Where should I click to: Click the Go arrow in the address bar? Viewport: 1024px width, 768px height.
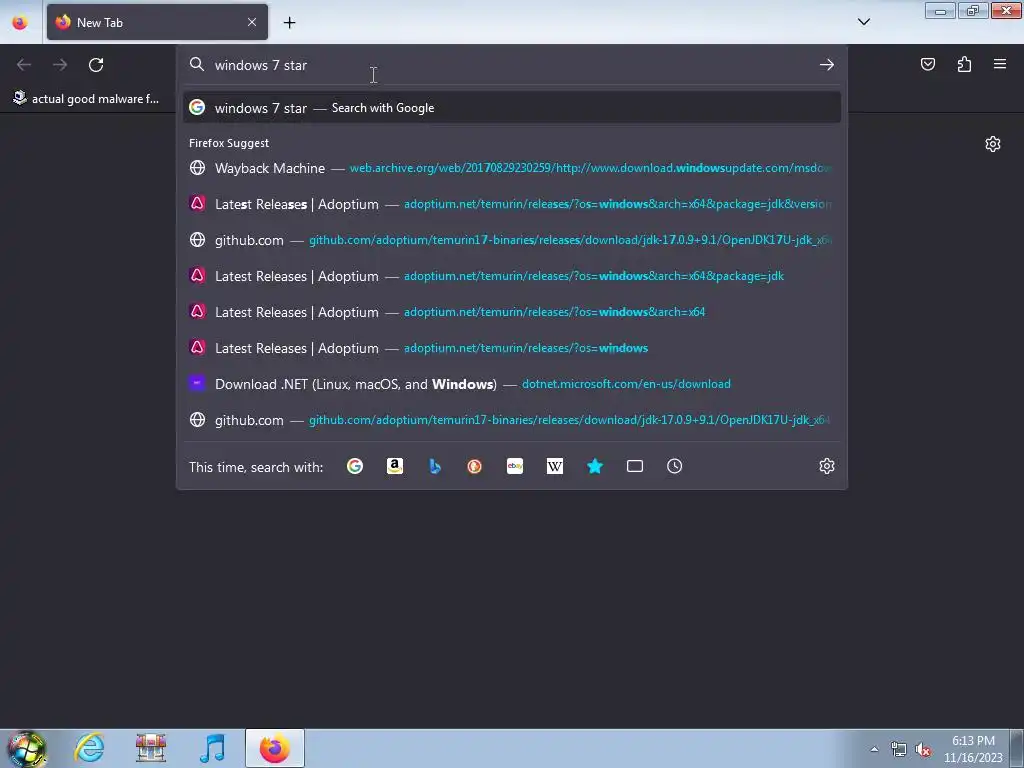pyautogui.click(x=826, y=65)
